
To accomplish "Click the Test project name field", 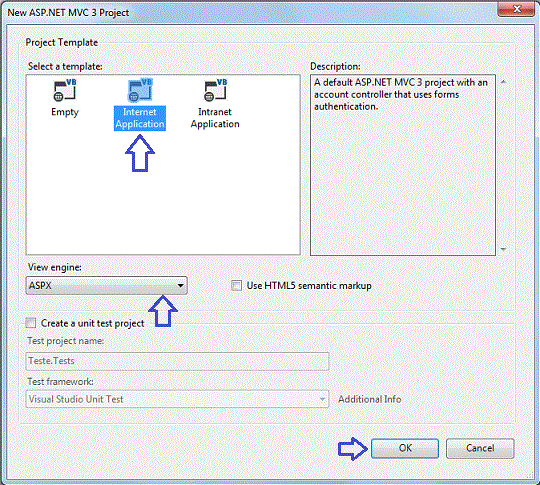I will (x=177, y=361).
